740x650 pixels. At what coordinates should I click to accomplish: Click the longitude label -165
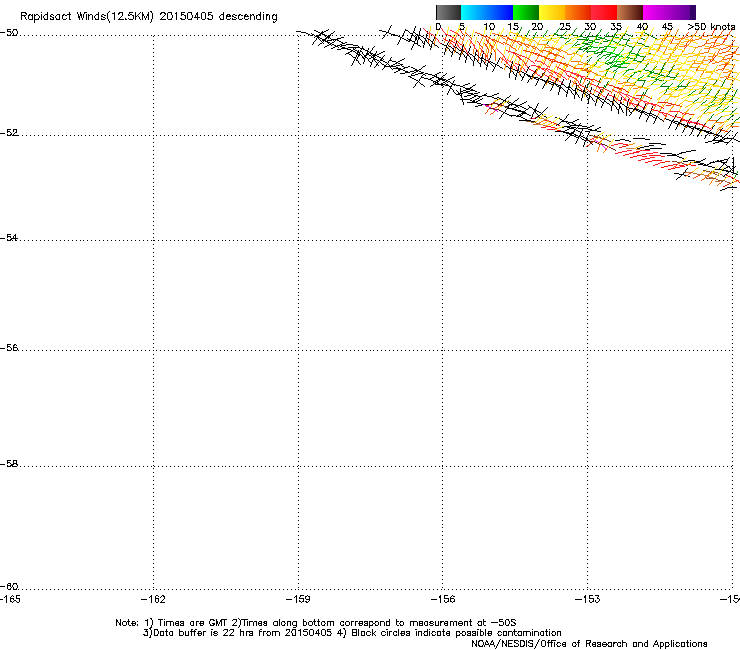click(9, 599)
